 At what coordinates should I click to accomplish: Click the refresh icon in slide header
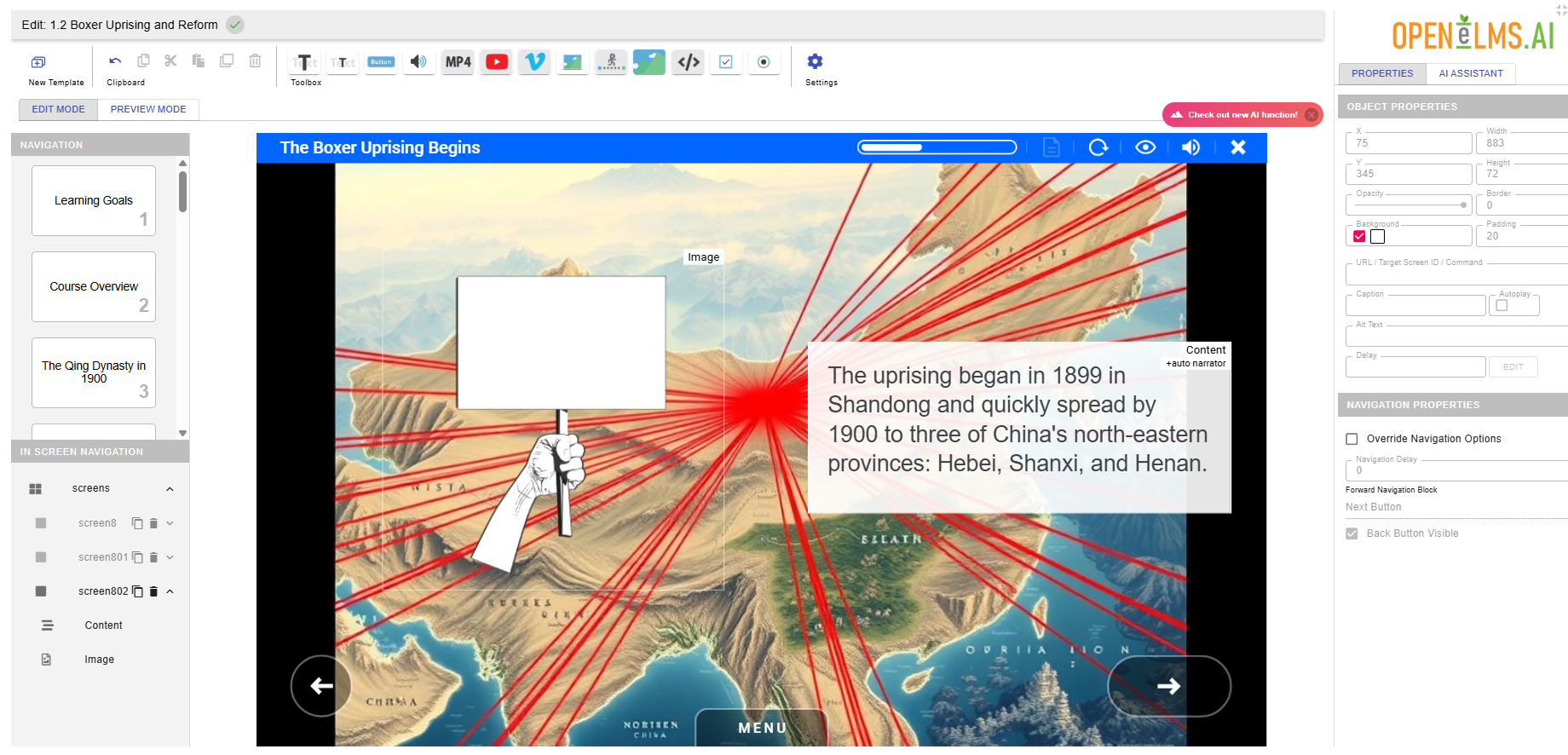tap(1098, 147)
